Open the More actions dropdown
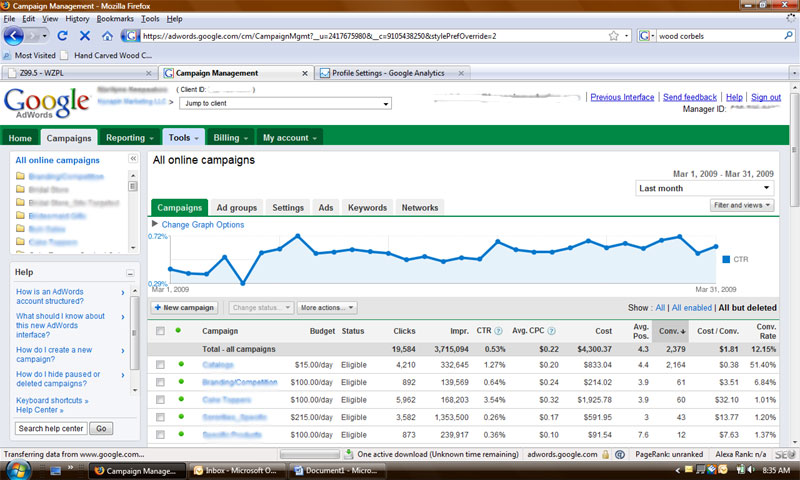 327,308
